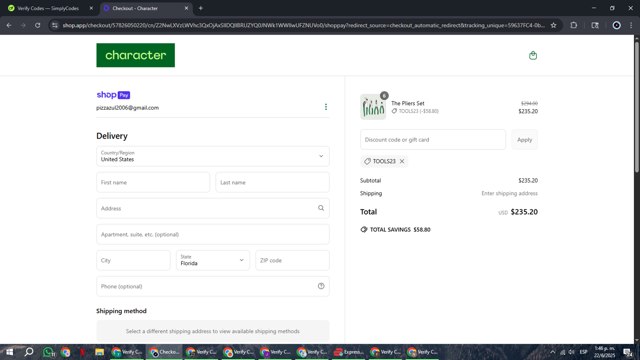Open a new browser tab
640x360 pixels.
pos(200,8)
